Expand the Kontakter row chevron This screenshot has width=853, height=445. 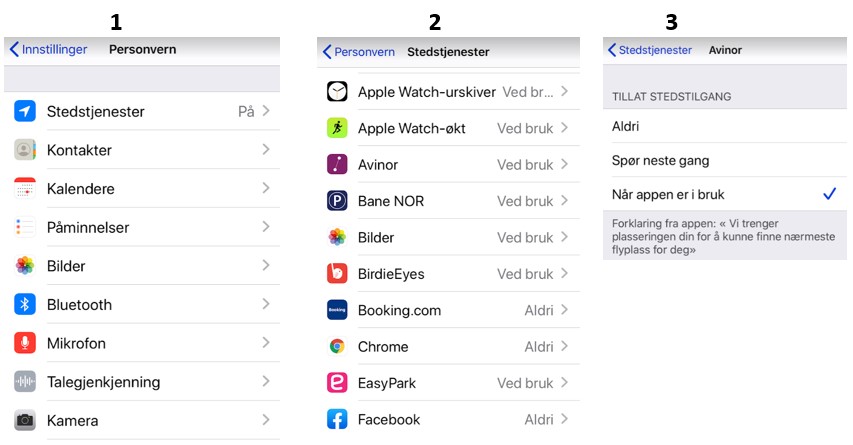coord(266,149)
